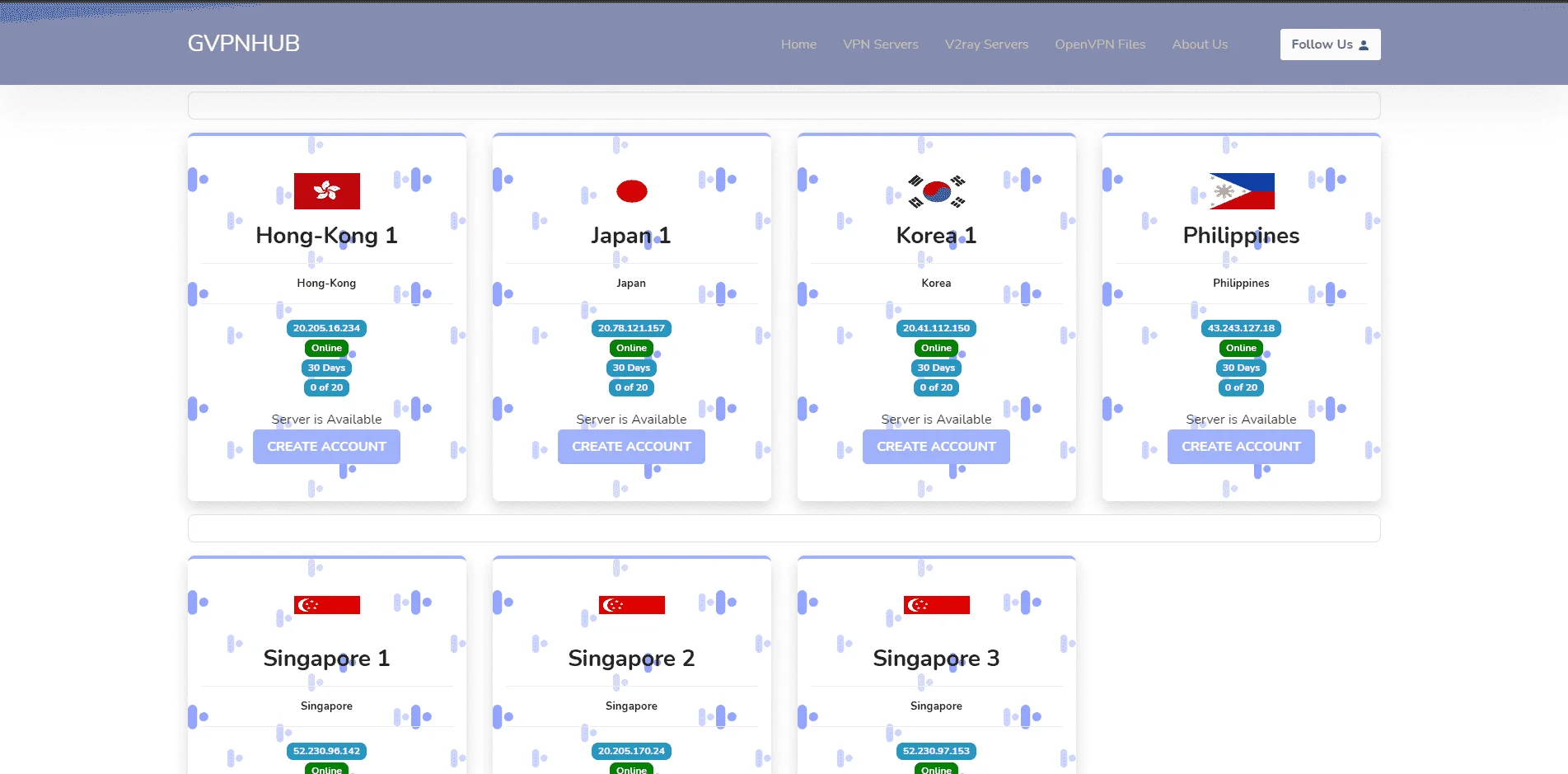Click the Singapore 3 flag icon

[936, 605]
